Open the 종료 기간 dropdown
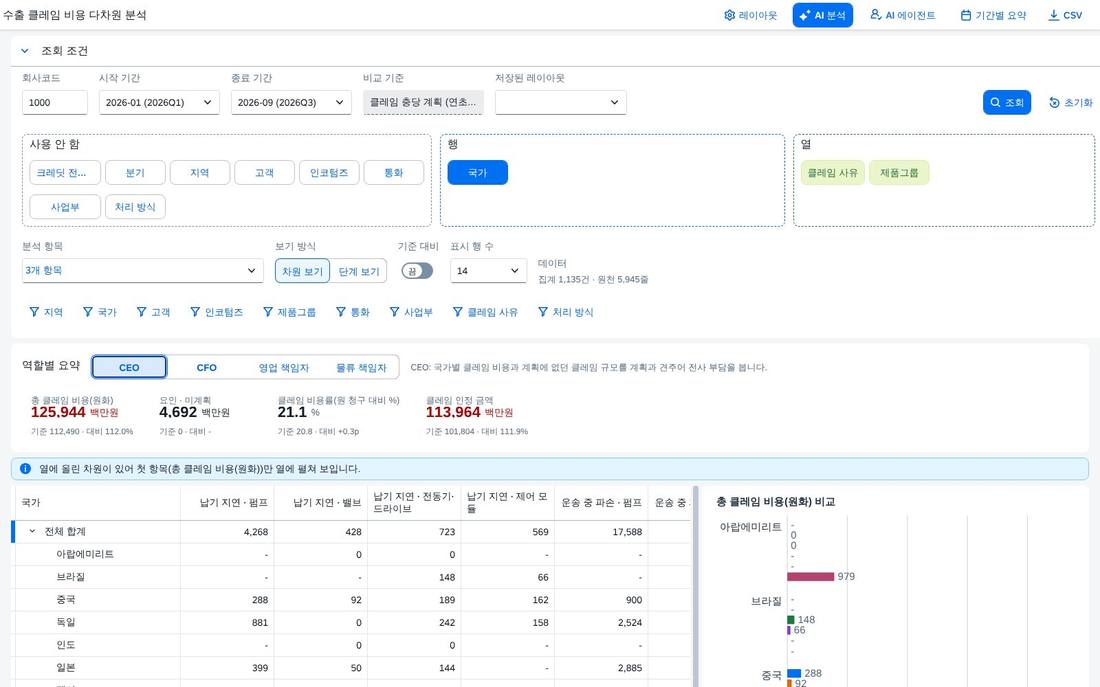This screenshot has height=687, width=1100. point(290,102)
